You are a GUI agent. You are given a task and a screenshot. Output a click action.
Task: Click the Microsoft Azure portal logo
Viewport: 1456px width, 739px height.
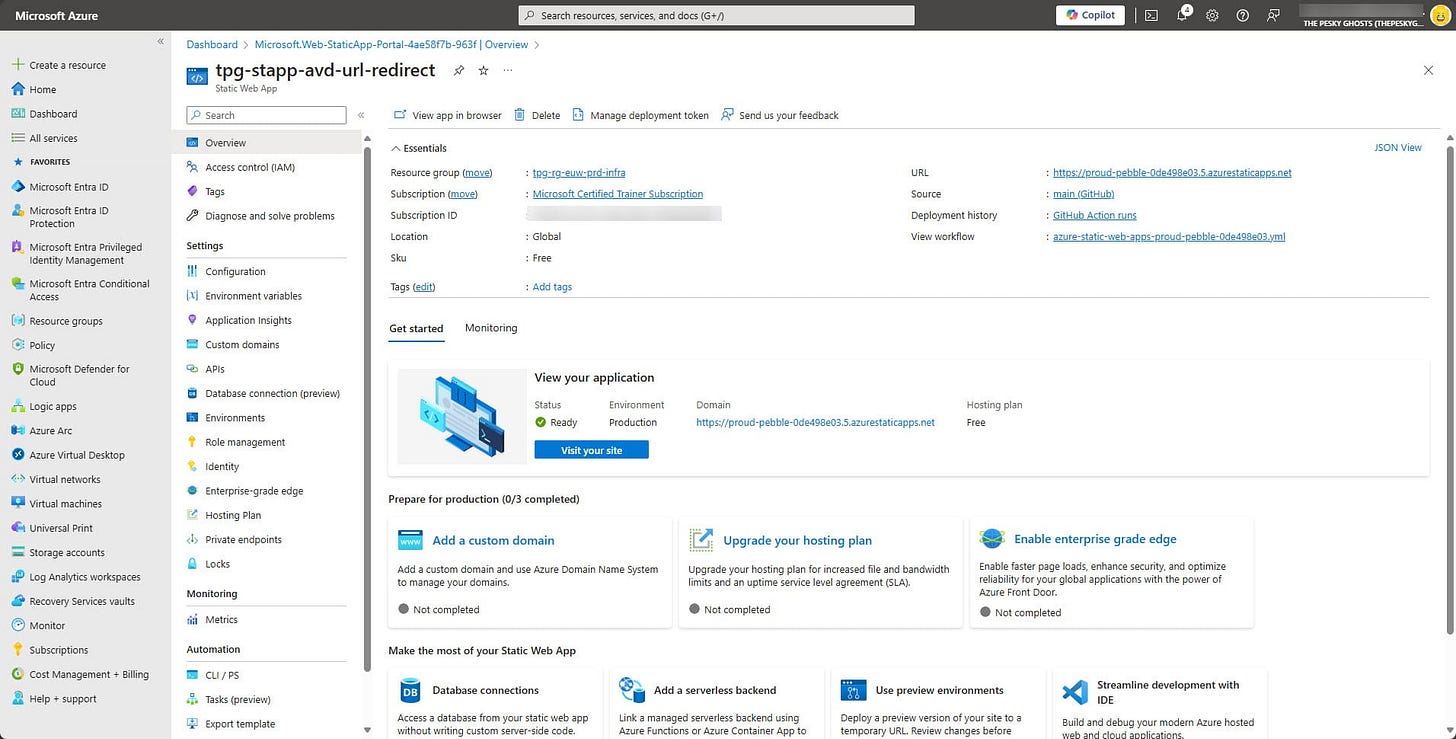tap(57, 15)
